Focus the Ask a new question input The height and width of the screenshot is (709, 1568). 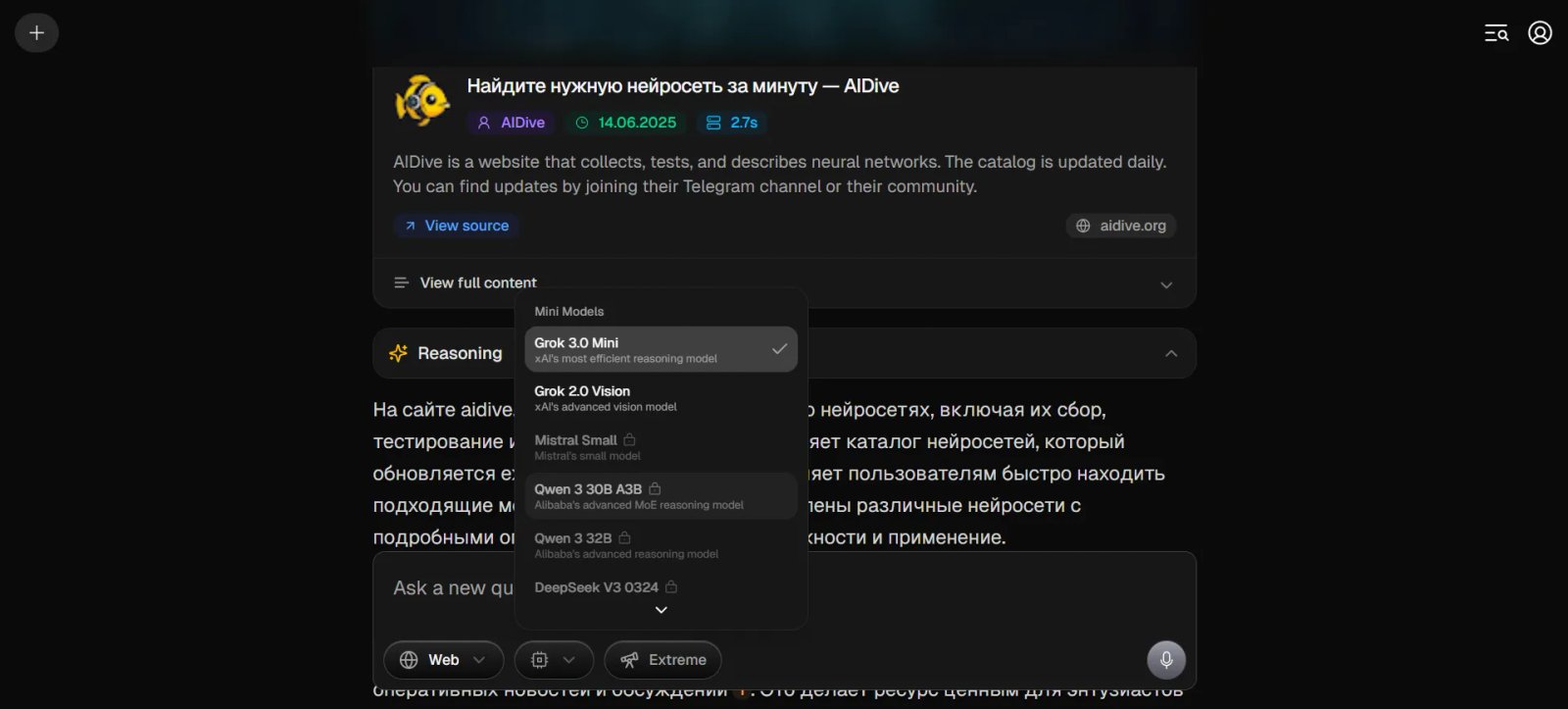784,588
